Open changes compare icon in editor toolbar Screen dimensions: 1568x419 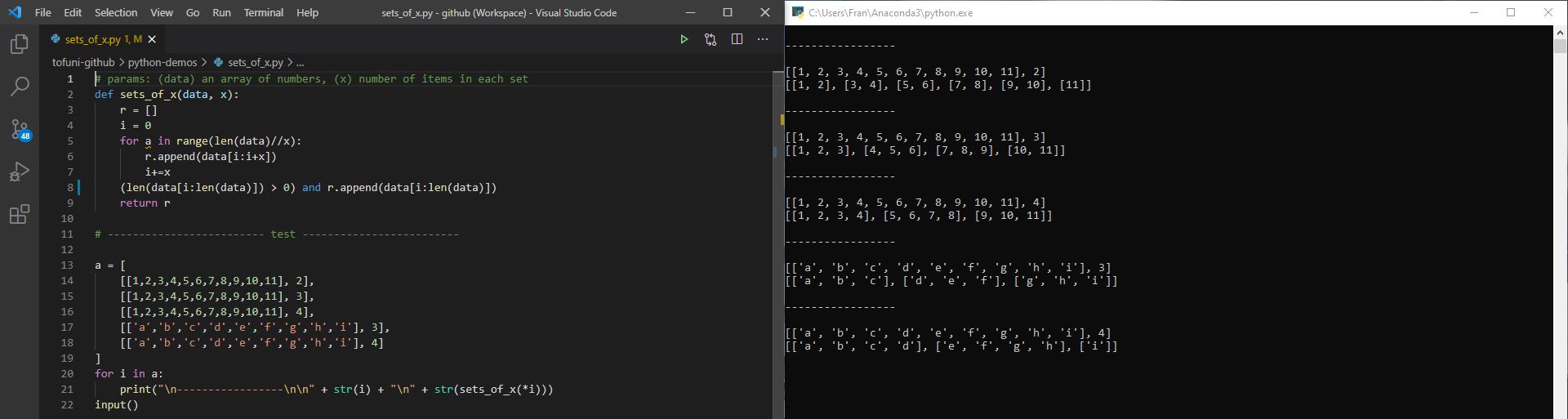(x=710, y=39)
